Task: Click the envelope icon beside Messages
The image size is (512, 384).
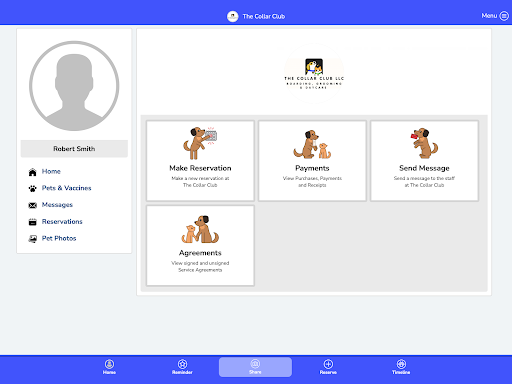Action: 32,205
